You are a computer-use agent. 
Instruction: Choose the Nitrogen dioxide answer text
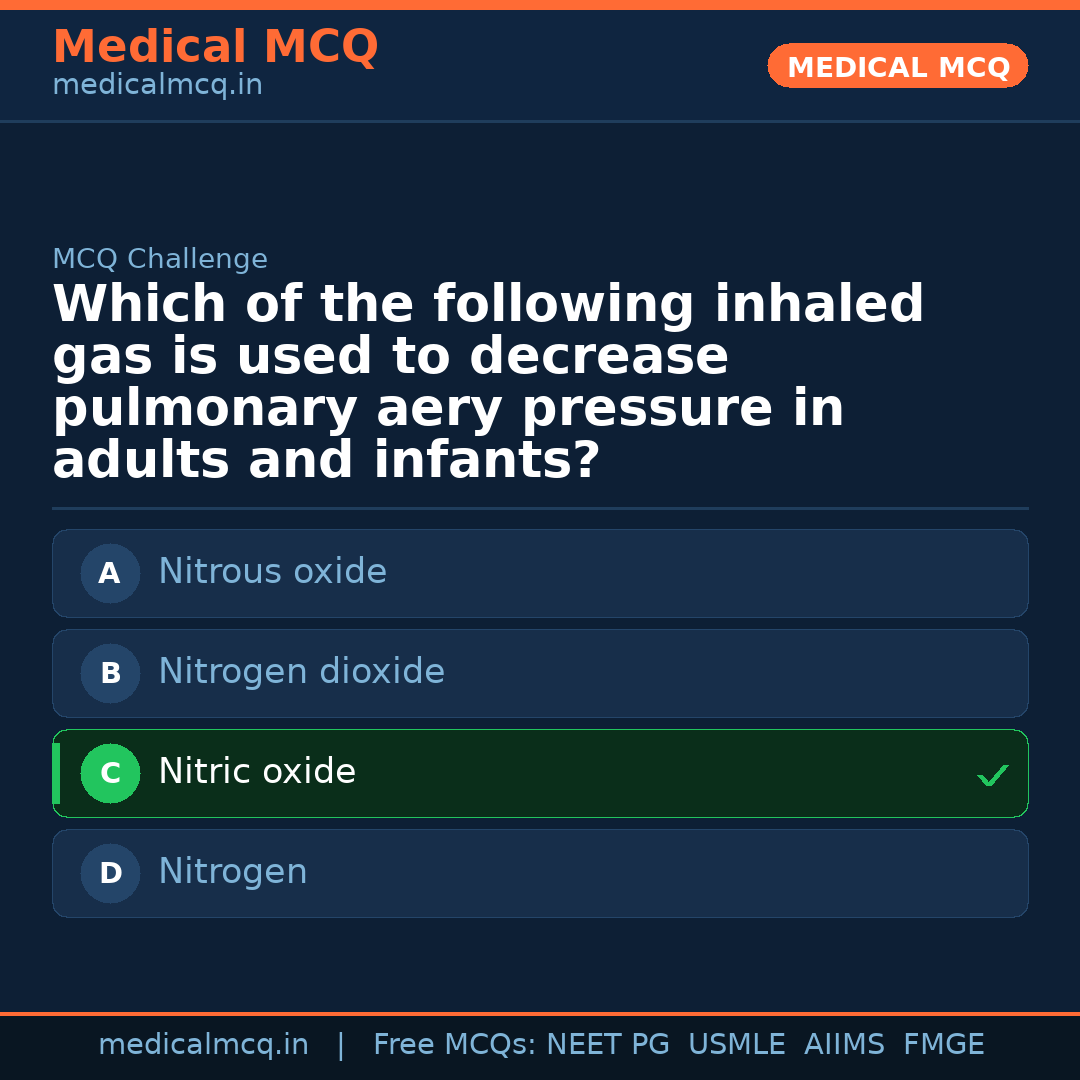tap(301, 672)
